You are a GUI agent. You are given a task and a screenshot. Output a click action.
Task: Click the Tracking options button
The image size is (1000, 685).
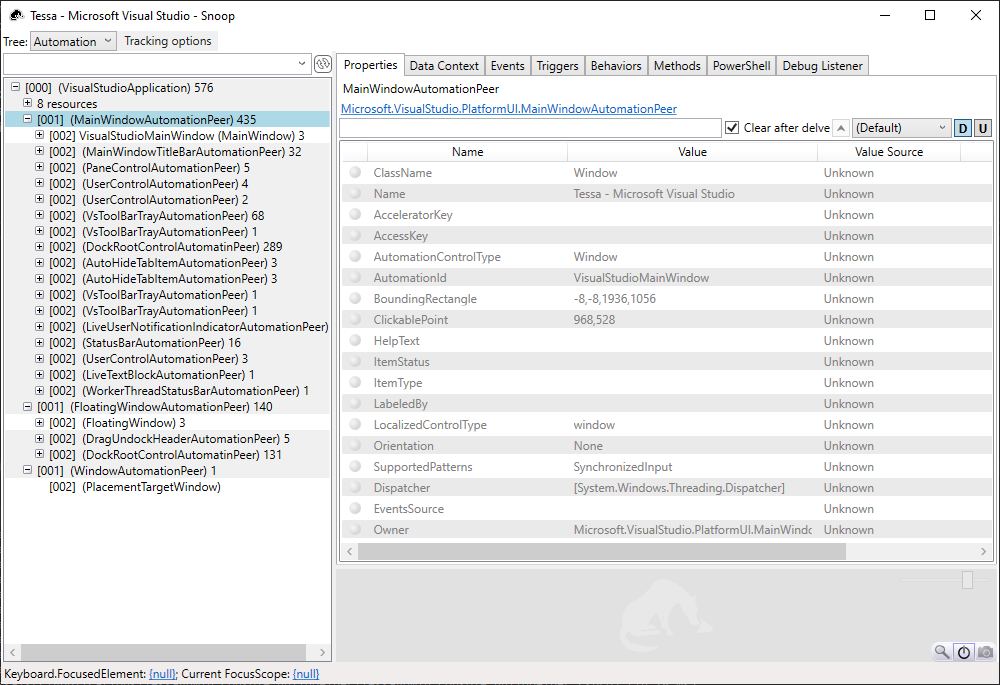click(168, 41)
